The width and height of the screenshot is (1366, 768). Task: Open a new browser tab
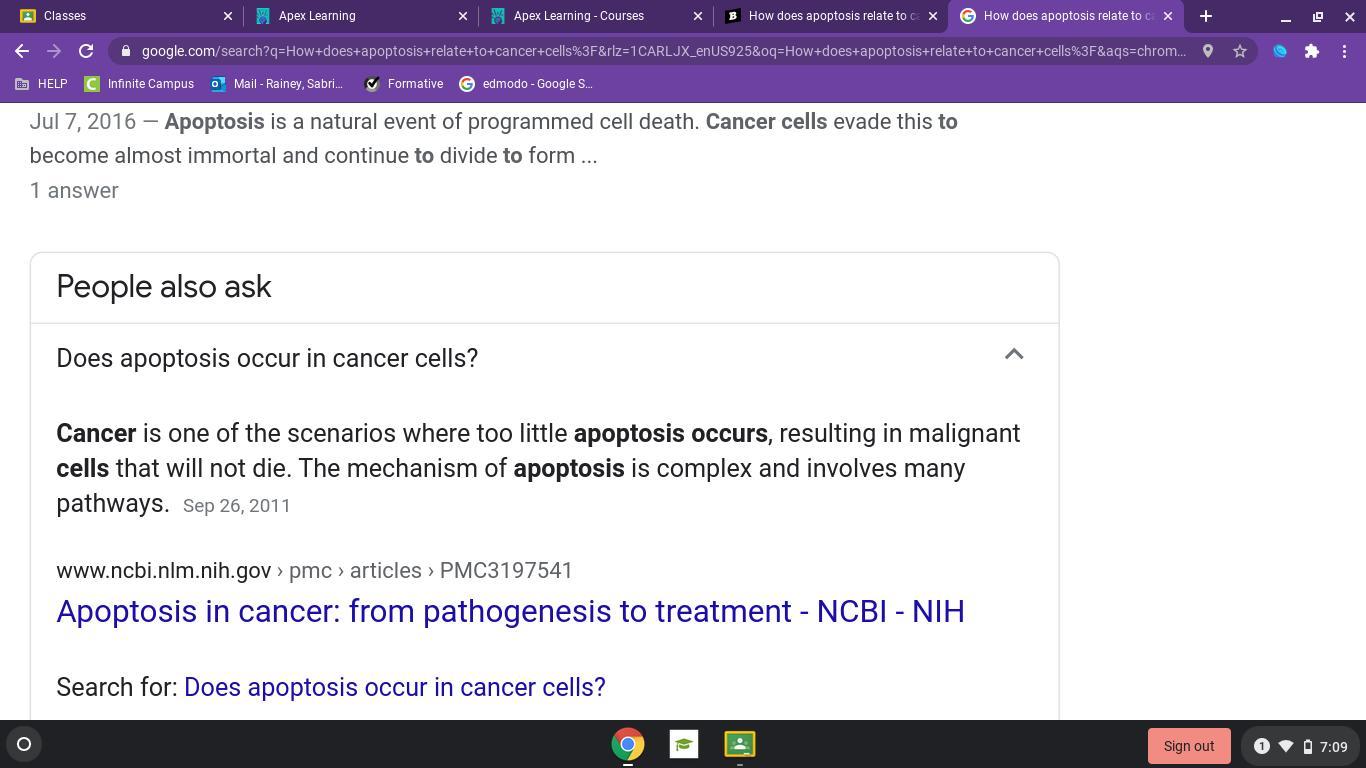pos(1206,16)
